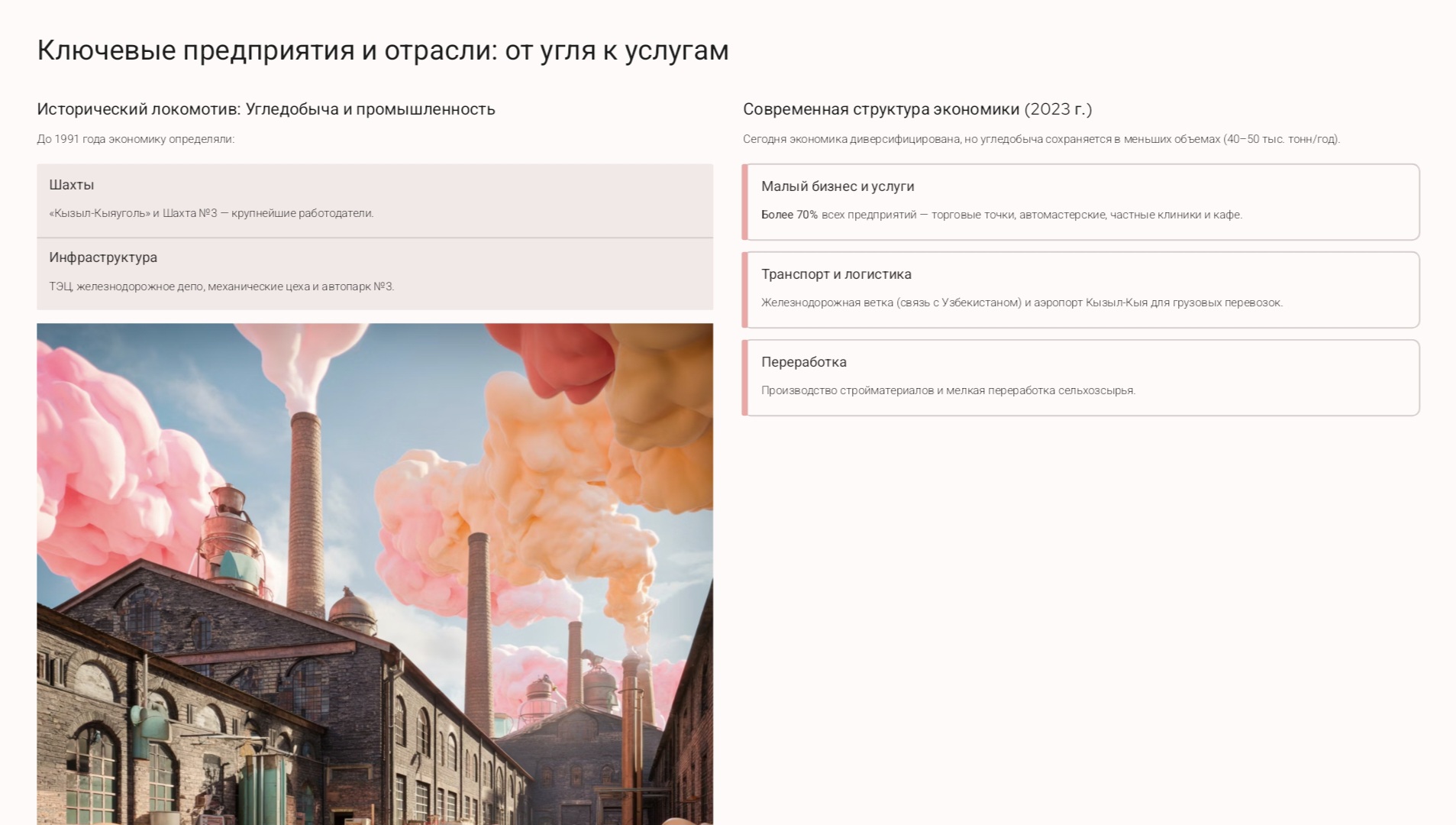The width and height of the screenshot is (1456, 825).
Task: Select the 'Транспорт и логистика' card title
Action: point(836,274)
